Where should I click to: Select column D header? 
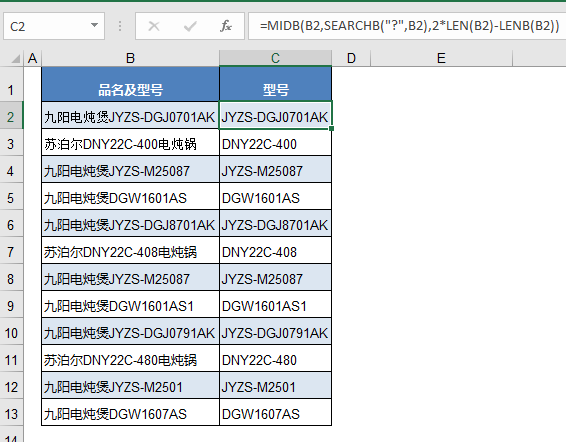351,58
